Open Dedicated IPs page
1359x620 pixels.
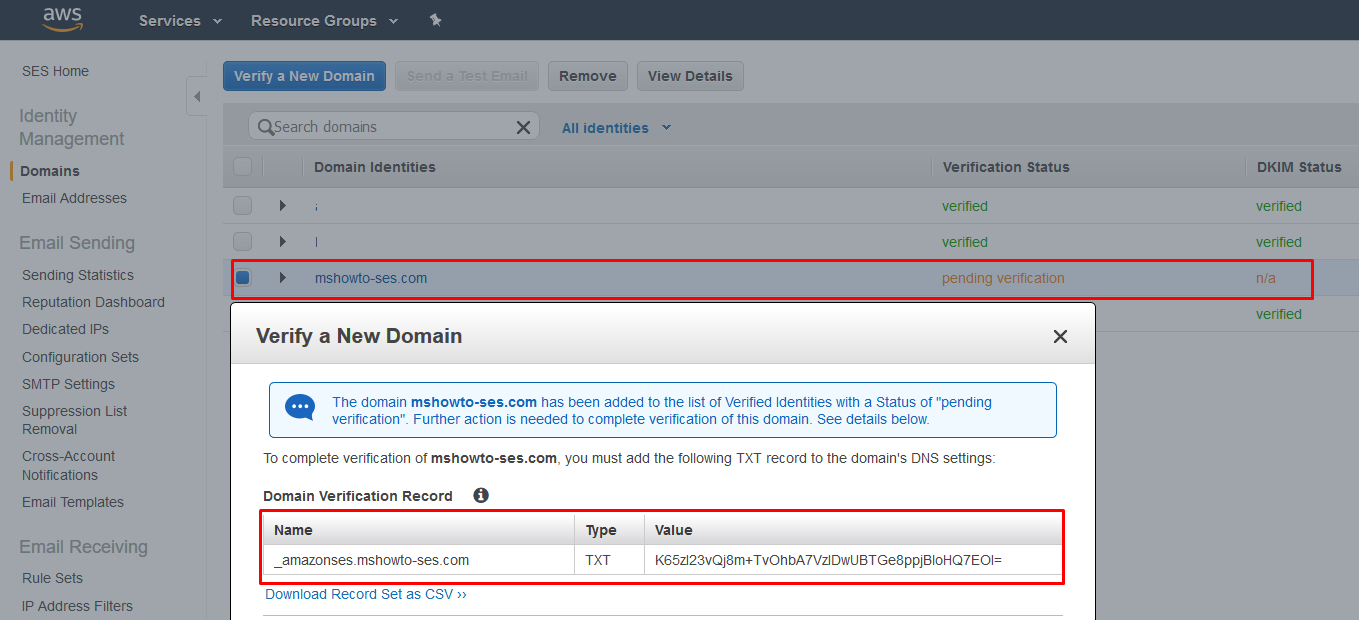pos(65,329)
